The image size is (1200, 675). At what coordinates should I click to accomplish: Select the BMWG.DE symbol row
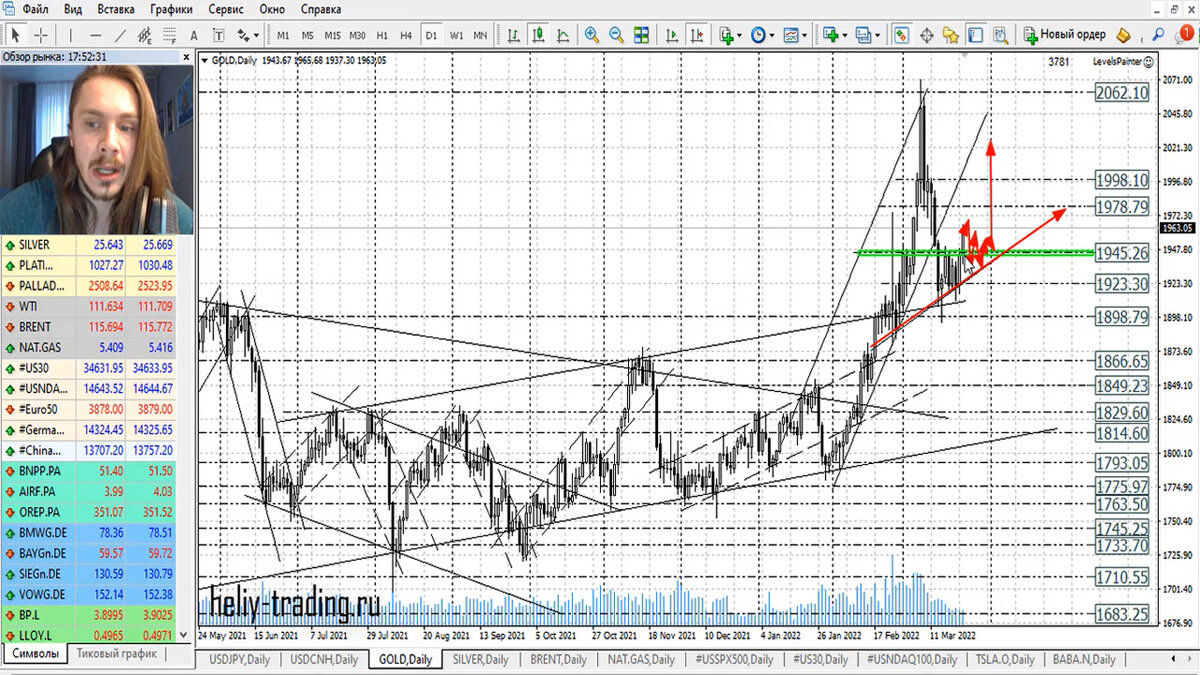tap(89, 532)
